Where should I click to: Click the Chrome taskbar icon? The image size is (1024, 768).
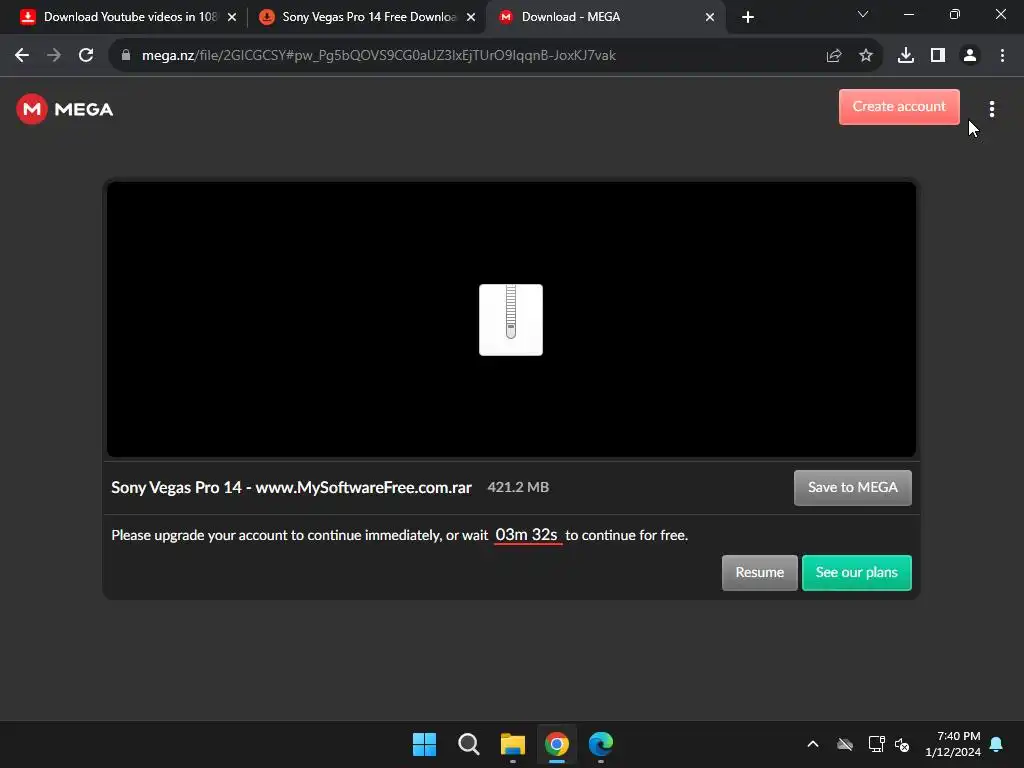(x=556, y=744)
